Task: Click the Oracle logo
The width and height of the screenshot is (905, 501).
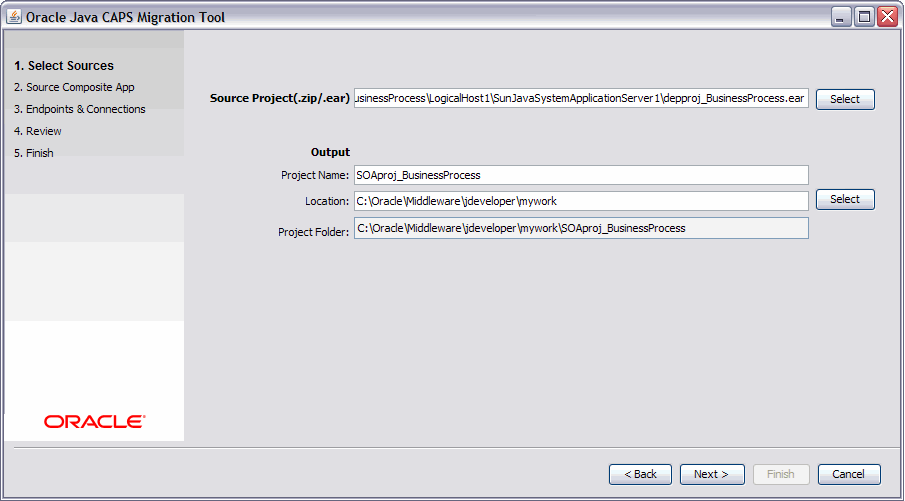Action: [x=94, y=422]
